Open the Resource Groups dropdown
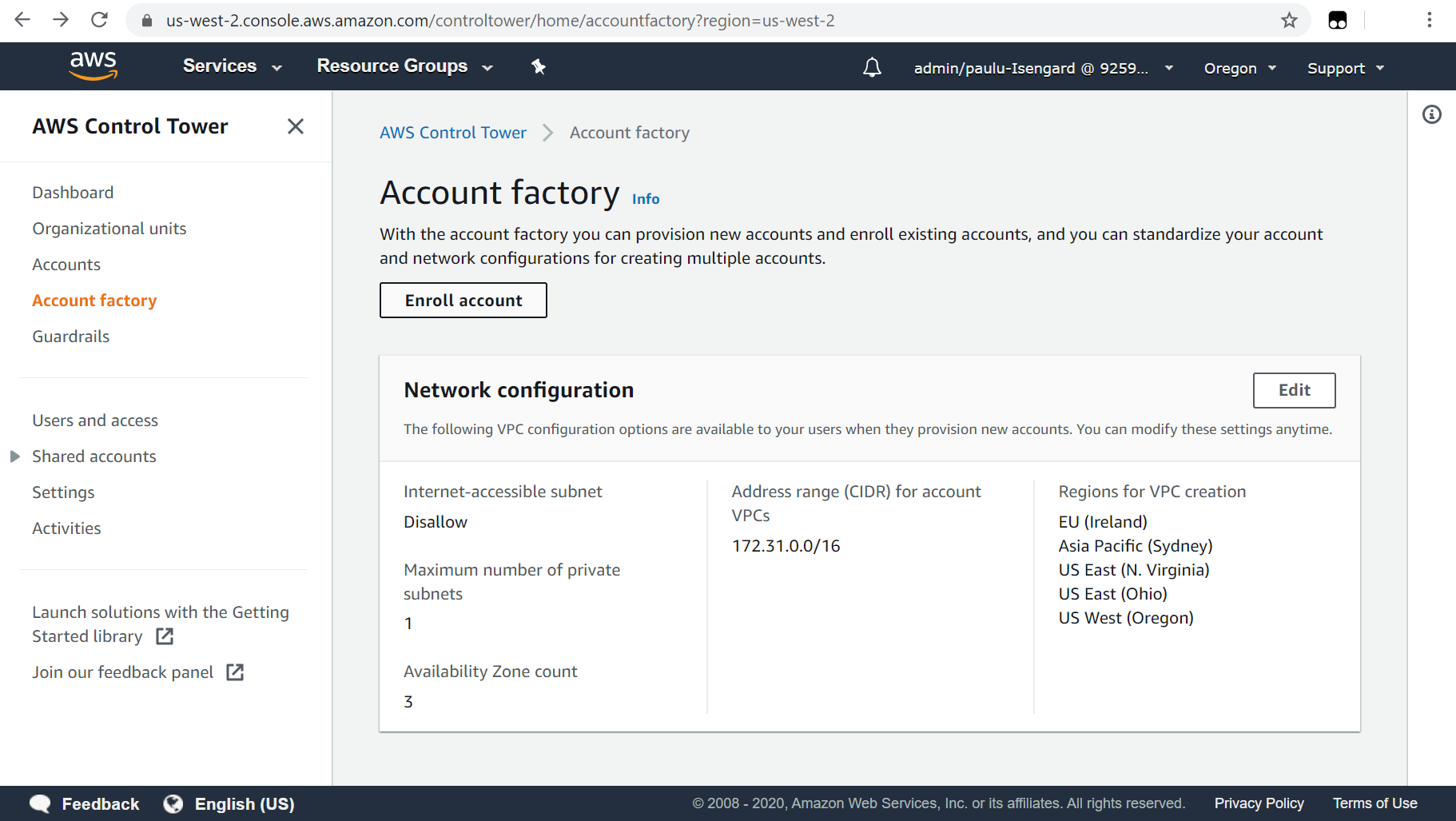Viewport: 1456px width, 821px height. (x=405, y=66)
